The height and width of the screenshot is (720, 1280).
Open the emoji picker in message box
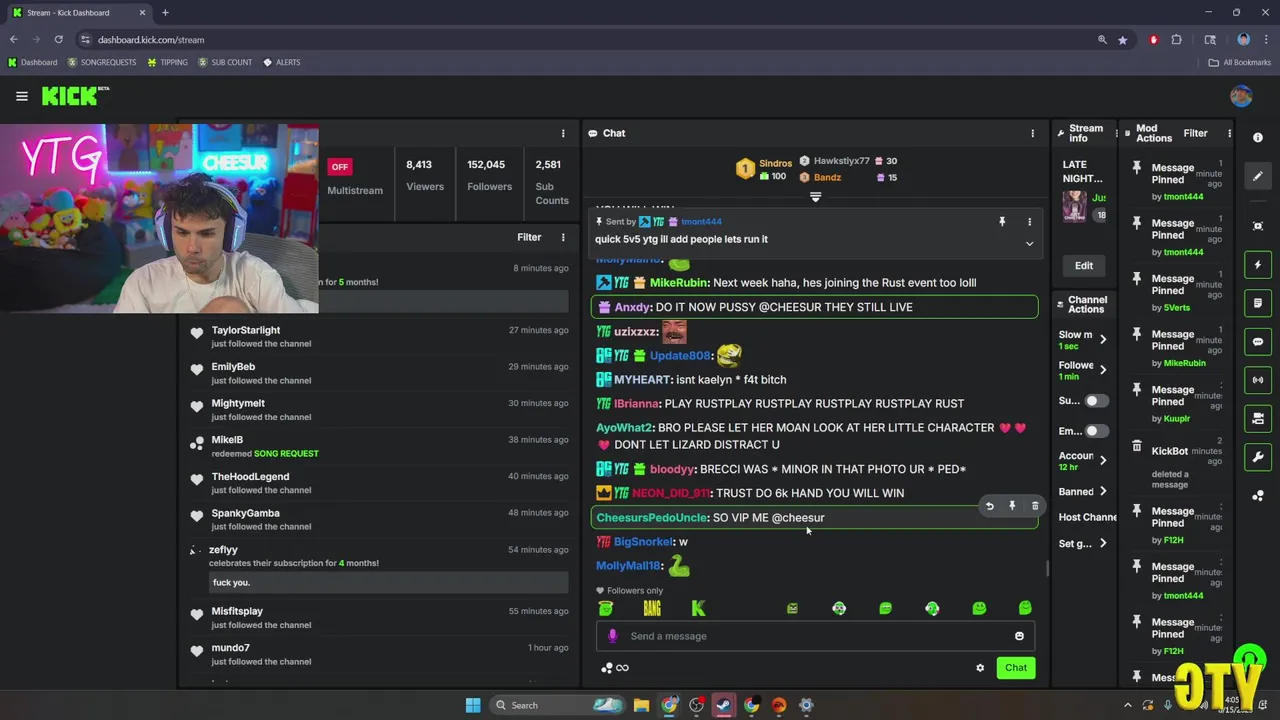pyautogui.click(x=1019, y=636)
